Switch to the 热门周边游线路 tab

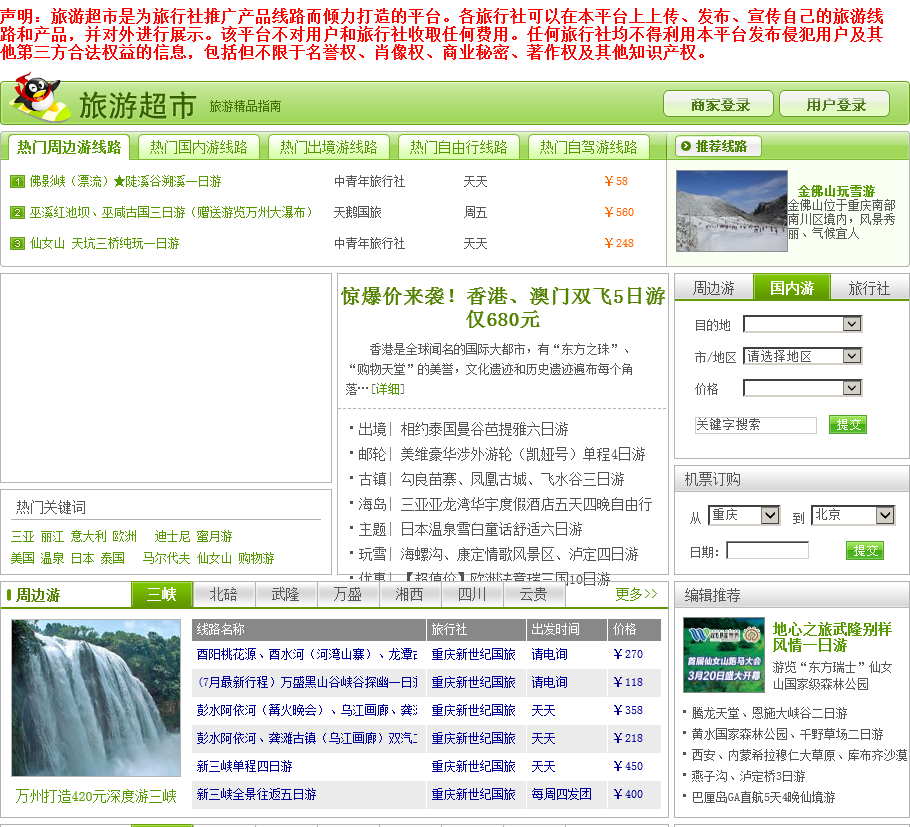(x=68, y=147)
